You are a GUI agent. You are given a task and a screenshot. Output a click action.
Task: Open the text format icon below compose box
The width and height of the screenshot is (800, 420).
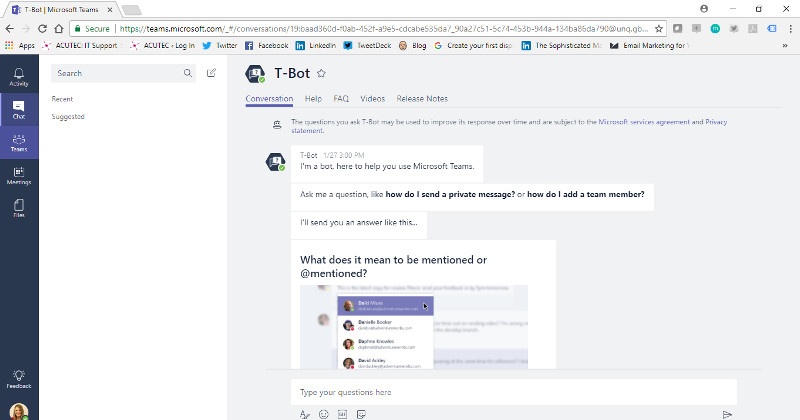click(305, 414)
